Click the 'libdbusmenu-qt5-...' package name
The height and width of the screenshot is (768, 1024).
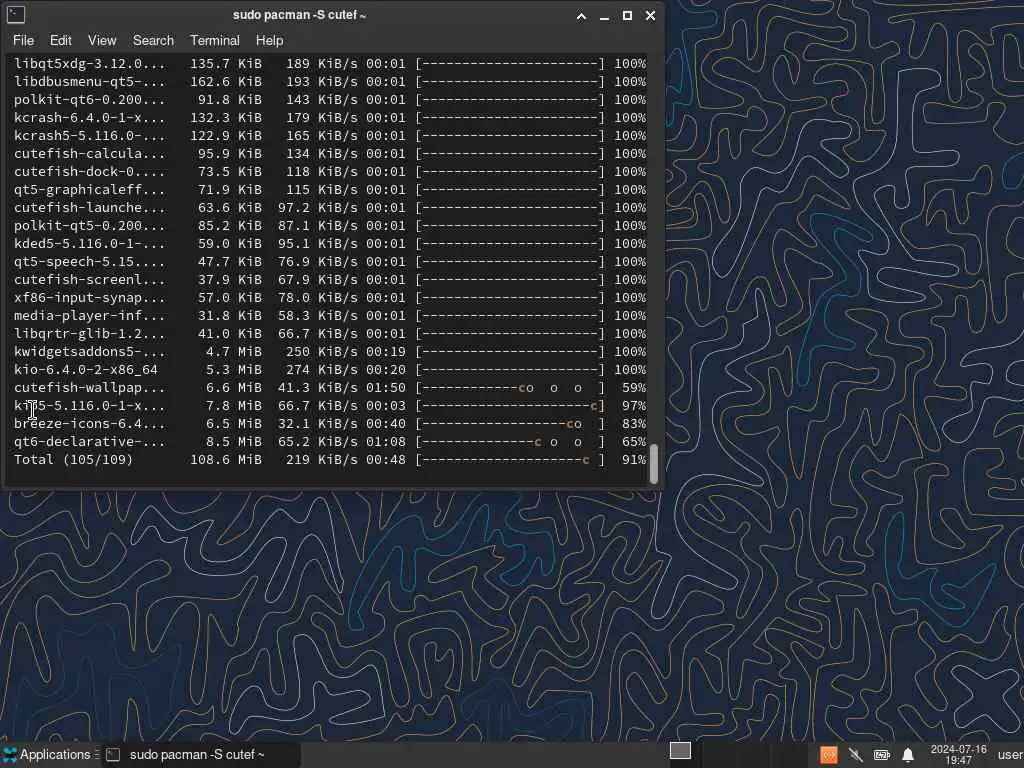coord(89,82)
